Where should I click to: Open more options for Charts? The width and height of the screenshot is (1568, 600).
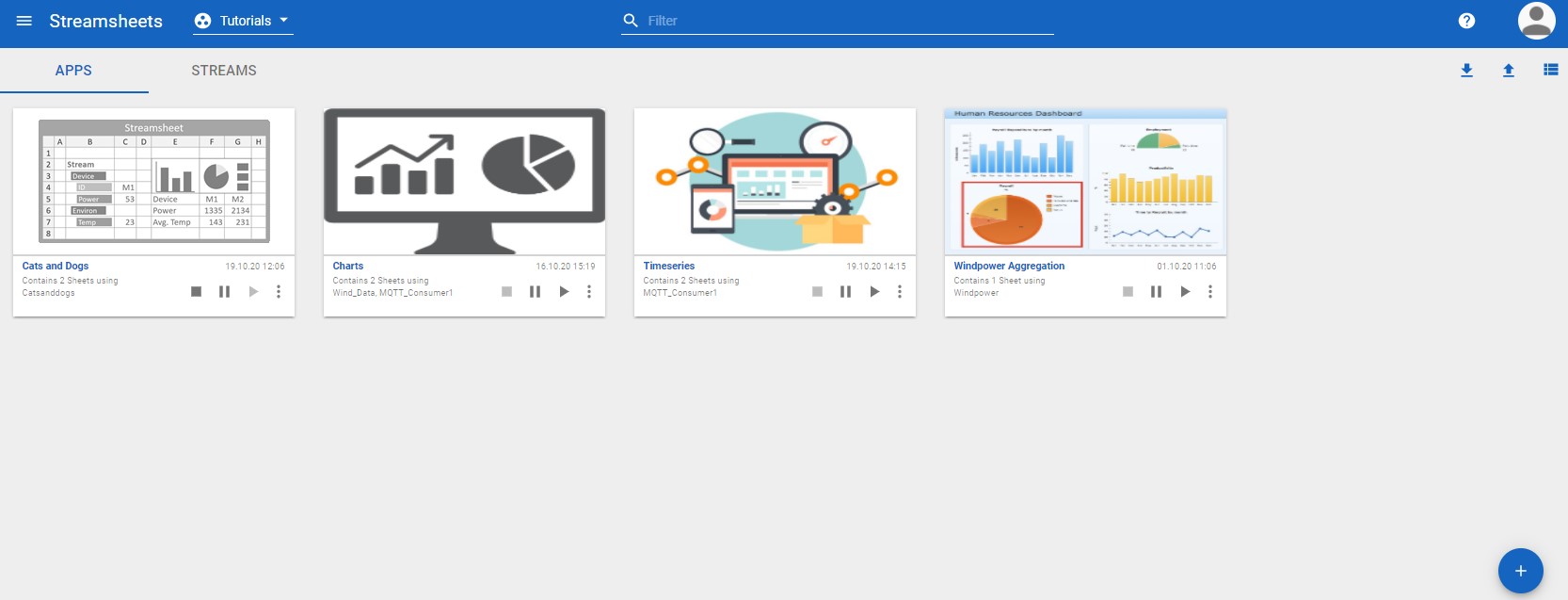pos(589,292)
